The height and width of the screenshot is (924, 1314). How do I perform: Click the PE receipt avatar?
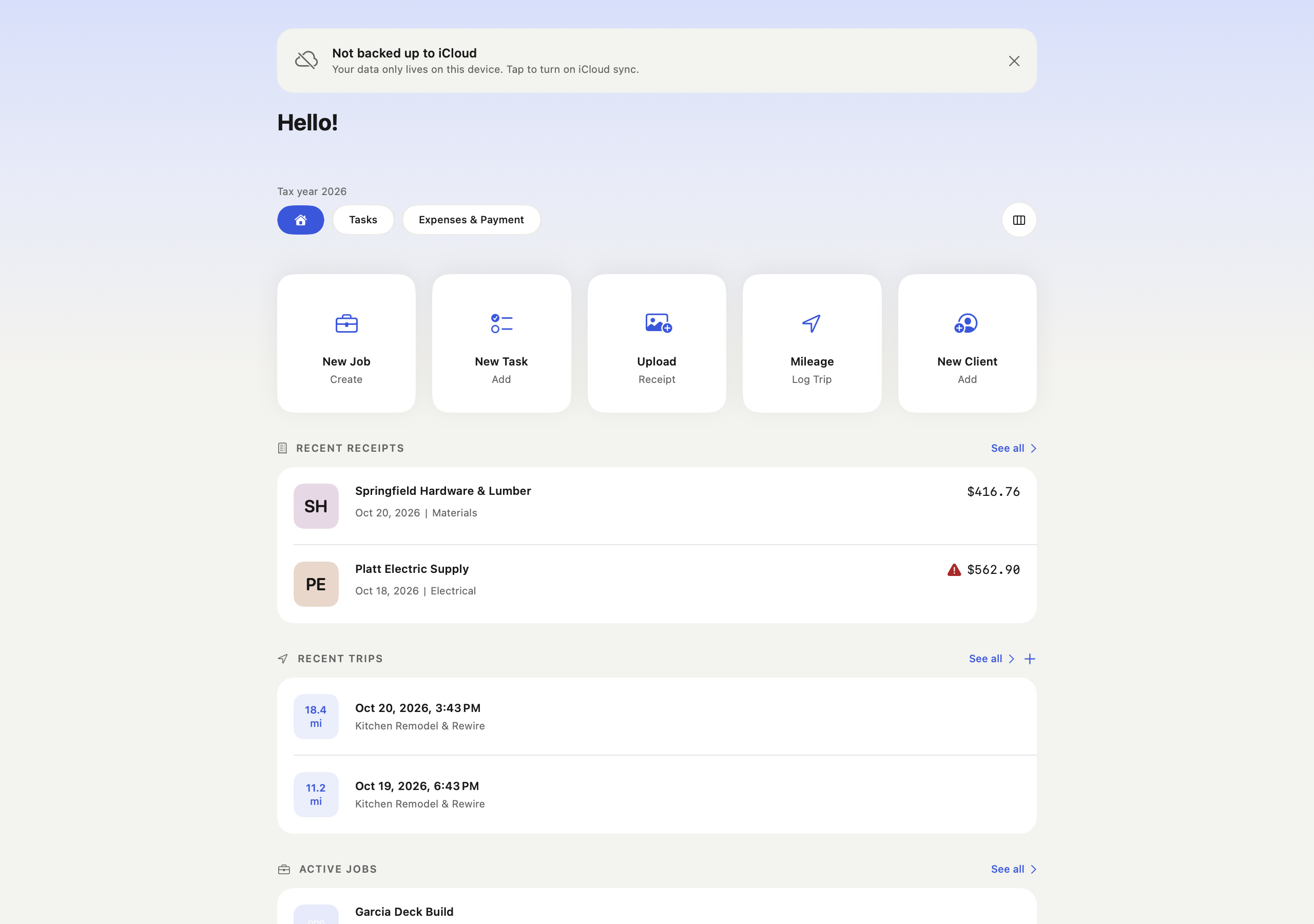tap(316, 584)
